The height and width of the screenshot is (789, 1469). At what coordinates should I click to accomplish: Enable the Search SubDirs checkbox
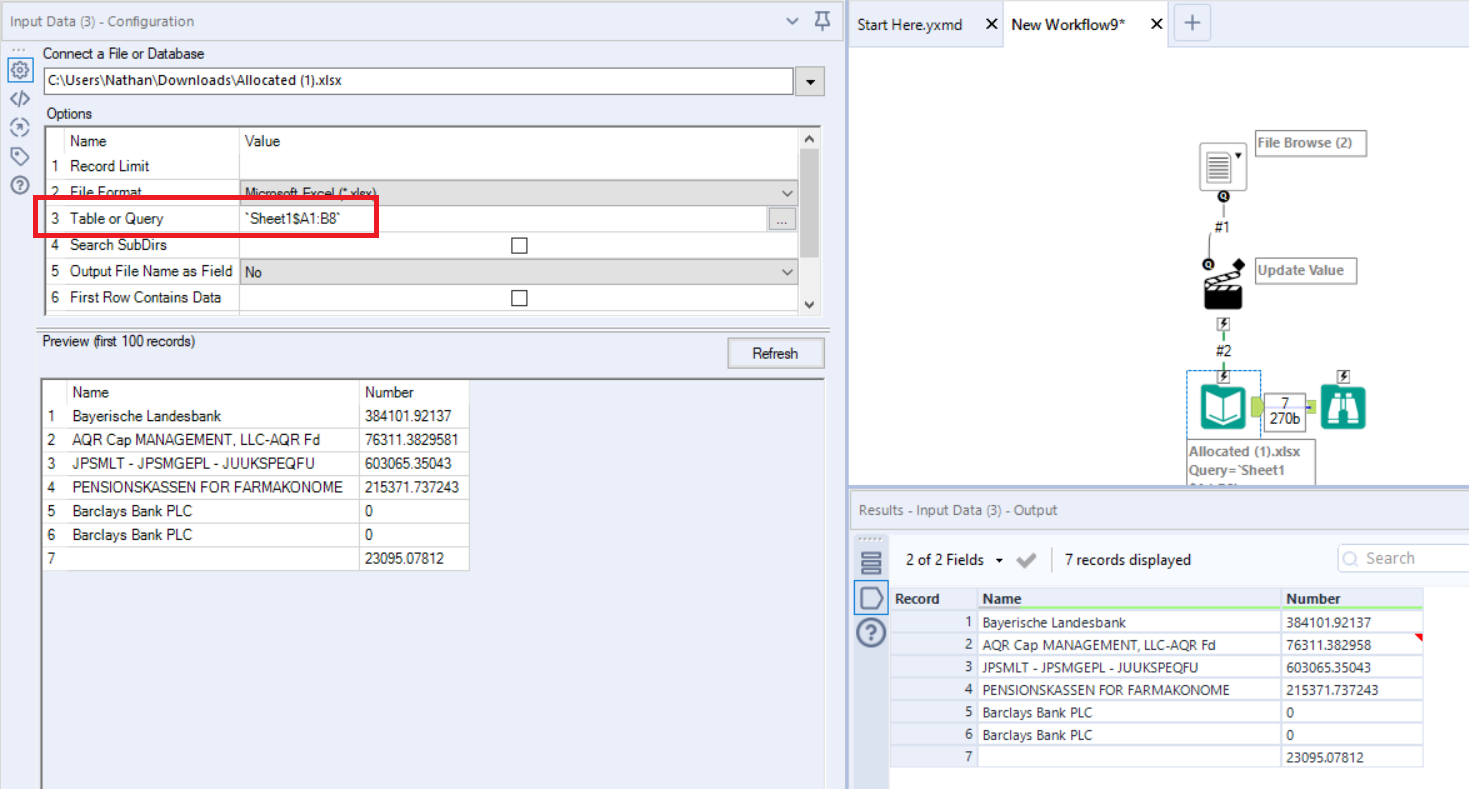click(517, 244)
